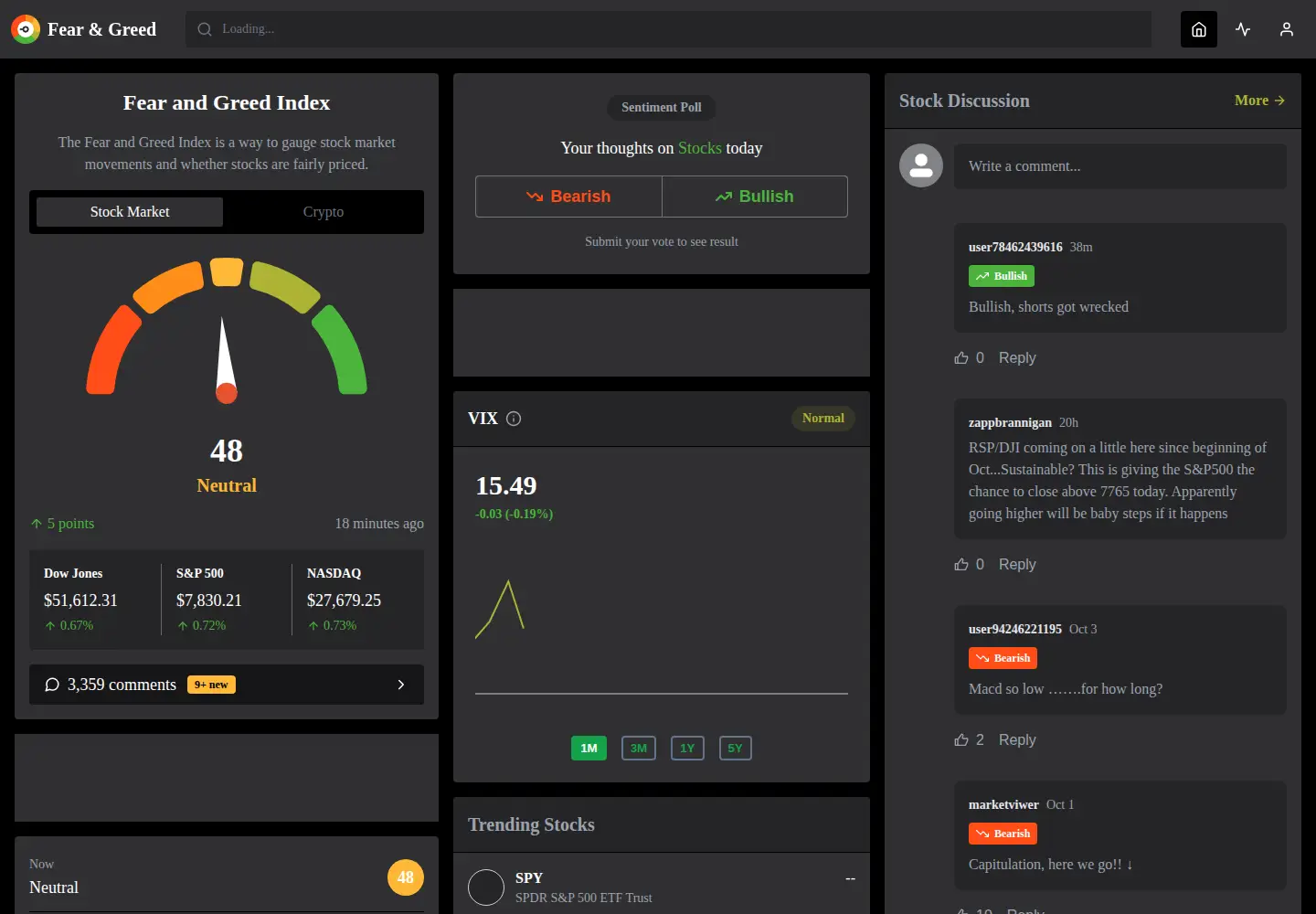This screenshot has height=914, width=1316.
Task: Open marketviwer's profile name
Action: [1003, 804]
